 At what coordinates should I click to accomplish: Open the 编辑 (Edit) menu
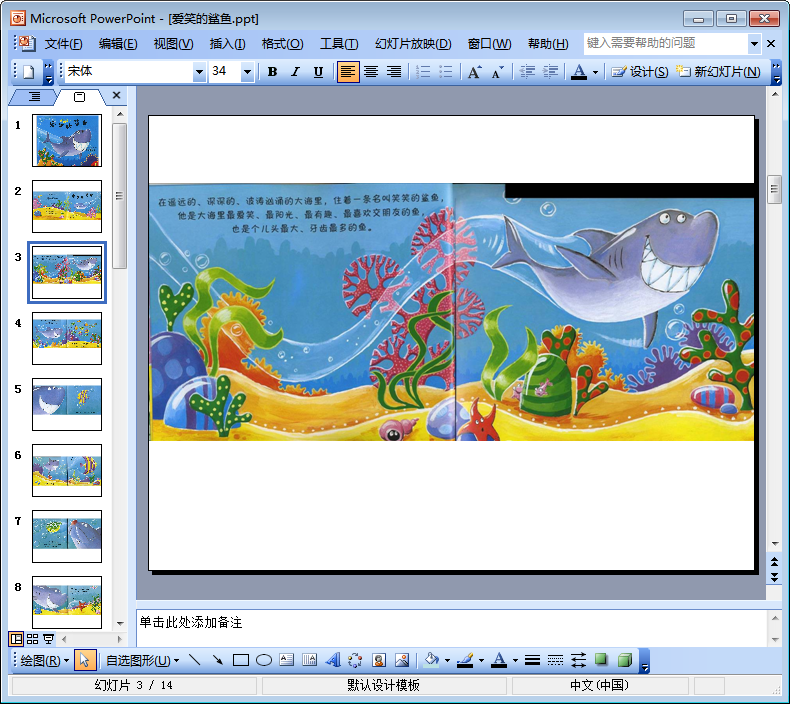(118, 44)
